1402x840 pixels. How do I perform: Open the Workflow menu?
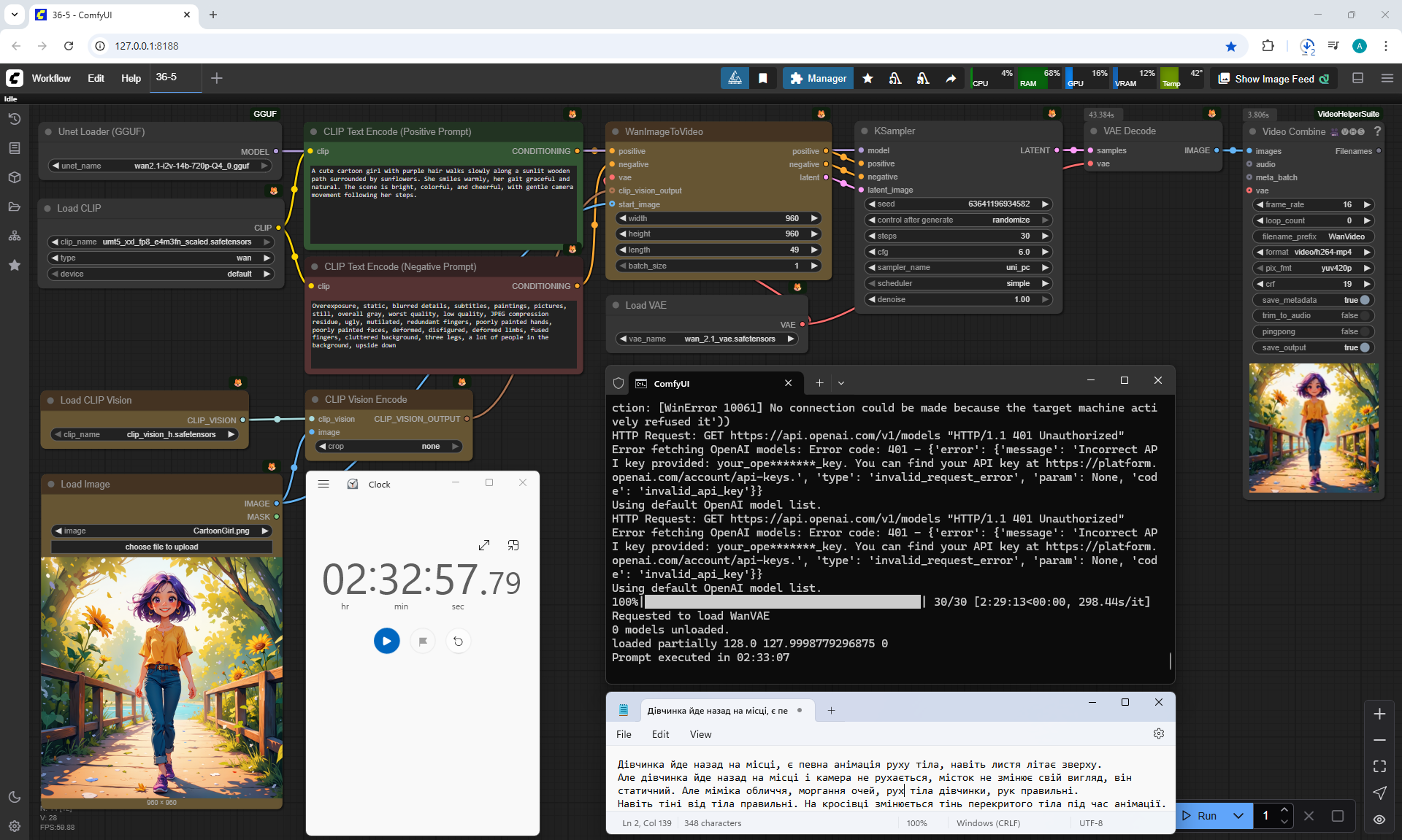(51, 78)
